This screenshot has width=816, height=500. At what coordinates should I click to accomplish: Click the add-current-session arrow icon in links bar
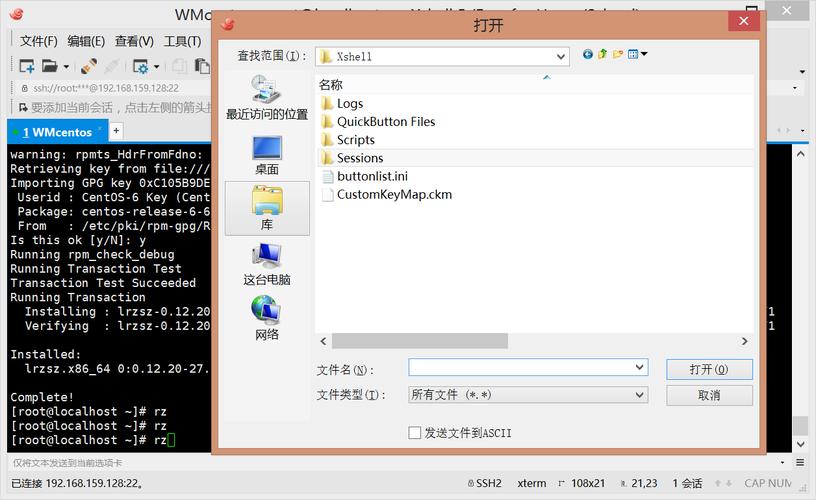pyautogui.click(x=23, y=108)
